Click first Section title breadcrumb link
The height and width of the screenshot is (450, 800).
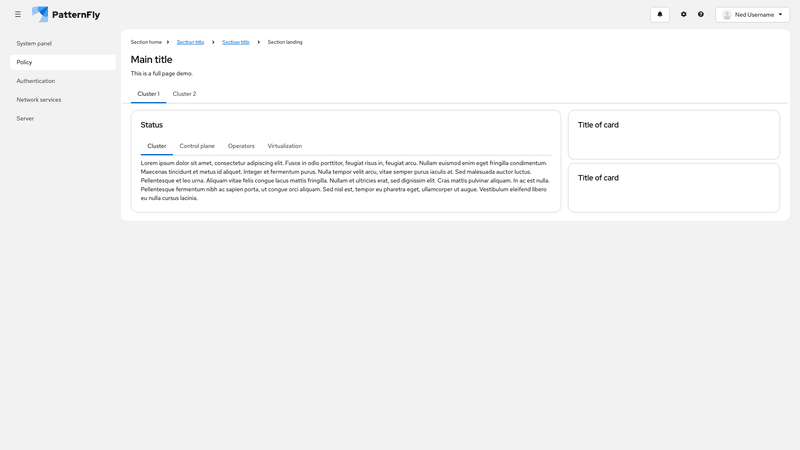190,42
